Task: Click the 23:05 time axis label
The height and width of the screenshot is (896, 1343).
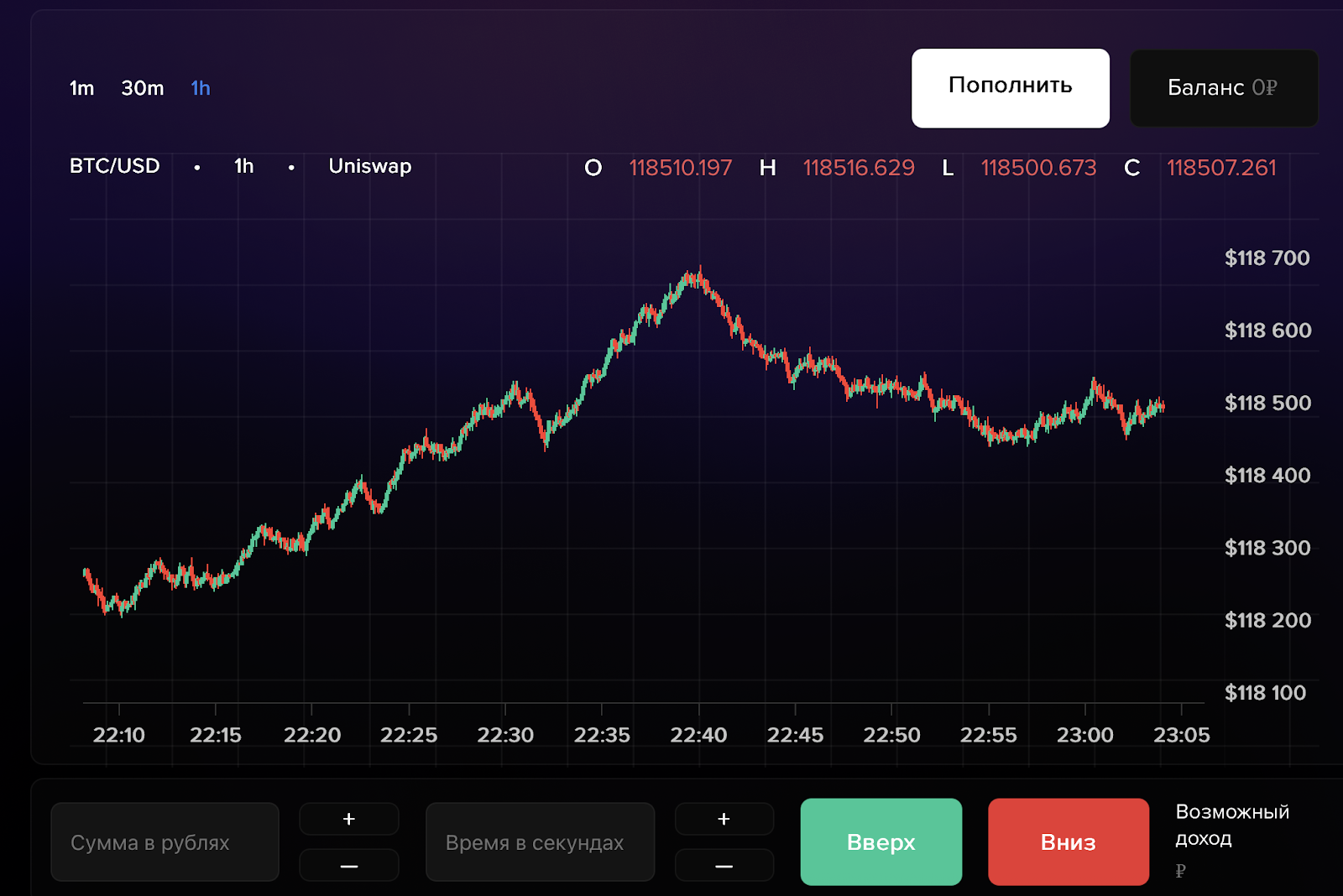Action: [1182, 736]
